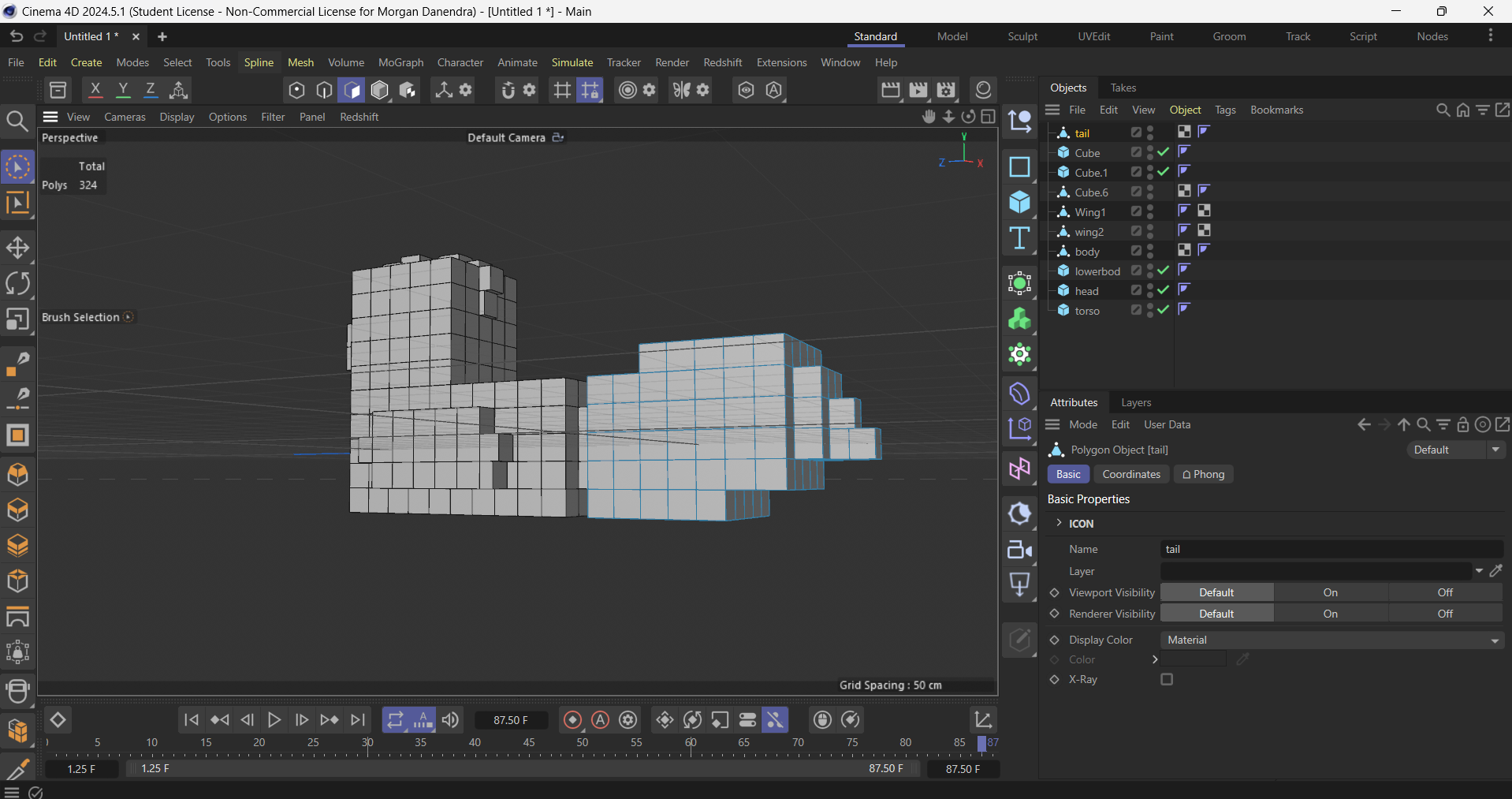Open the MoGraph menu
Image resolution: width=1512 pixels, height=799 pixels.
[400, 62]
